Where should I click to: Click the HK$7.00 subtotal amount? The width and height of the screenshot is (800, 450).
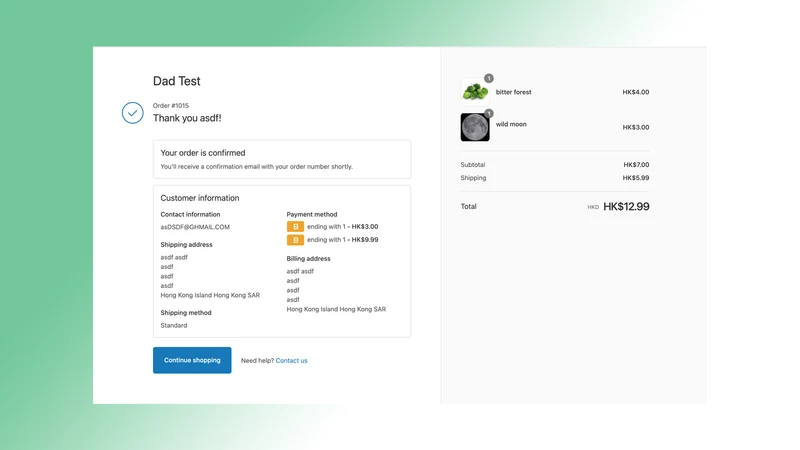pyautogui.click(x=636, y=165)
